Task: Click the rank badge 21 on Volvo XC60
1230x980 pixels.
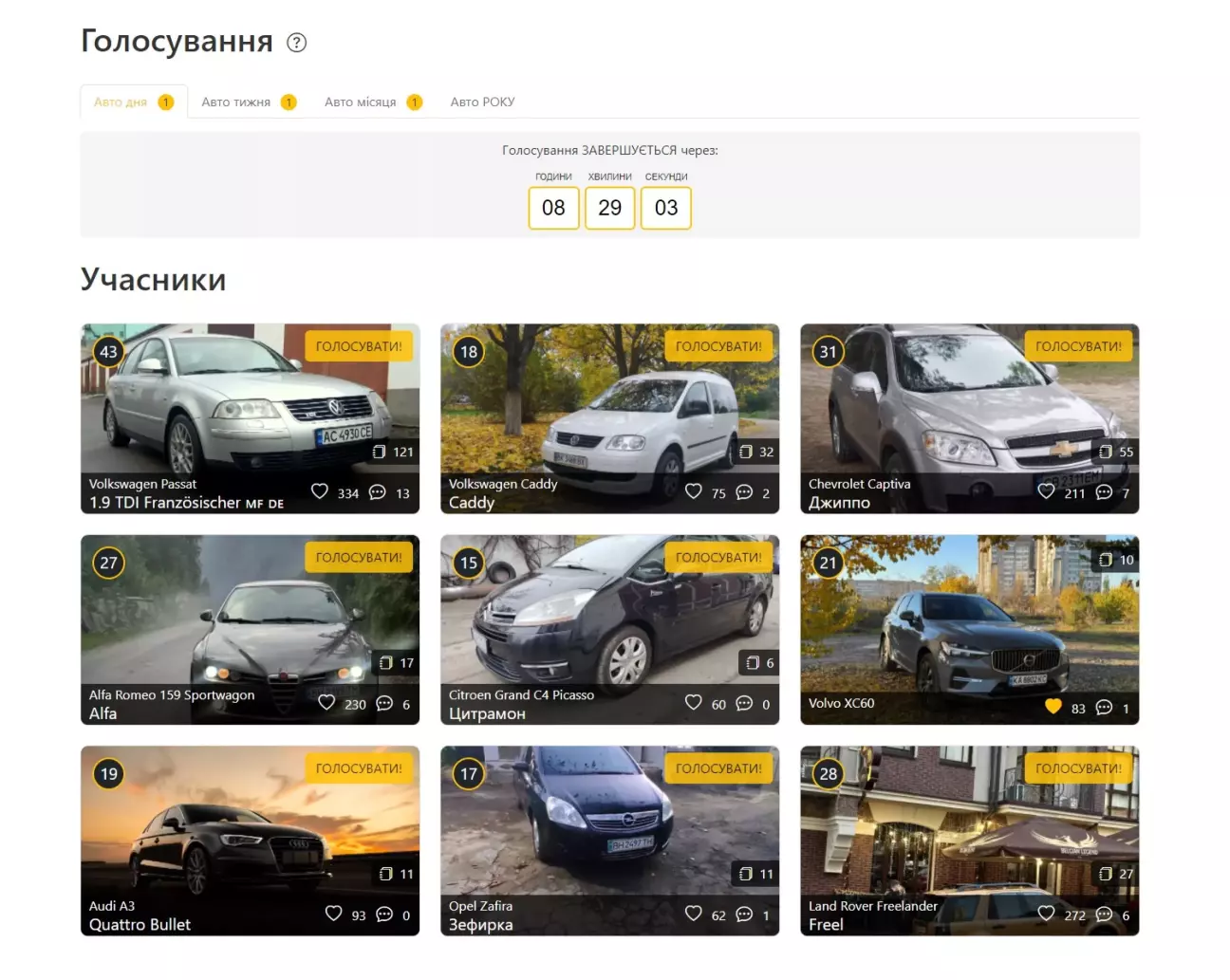Action: [829, 563]
